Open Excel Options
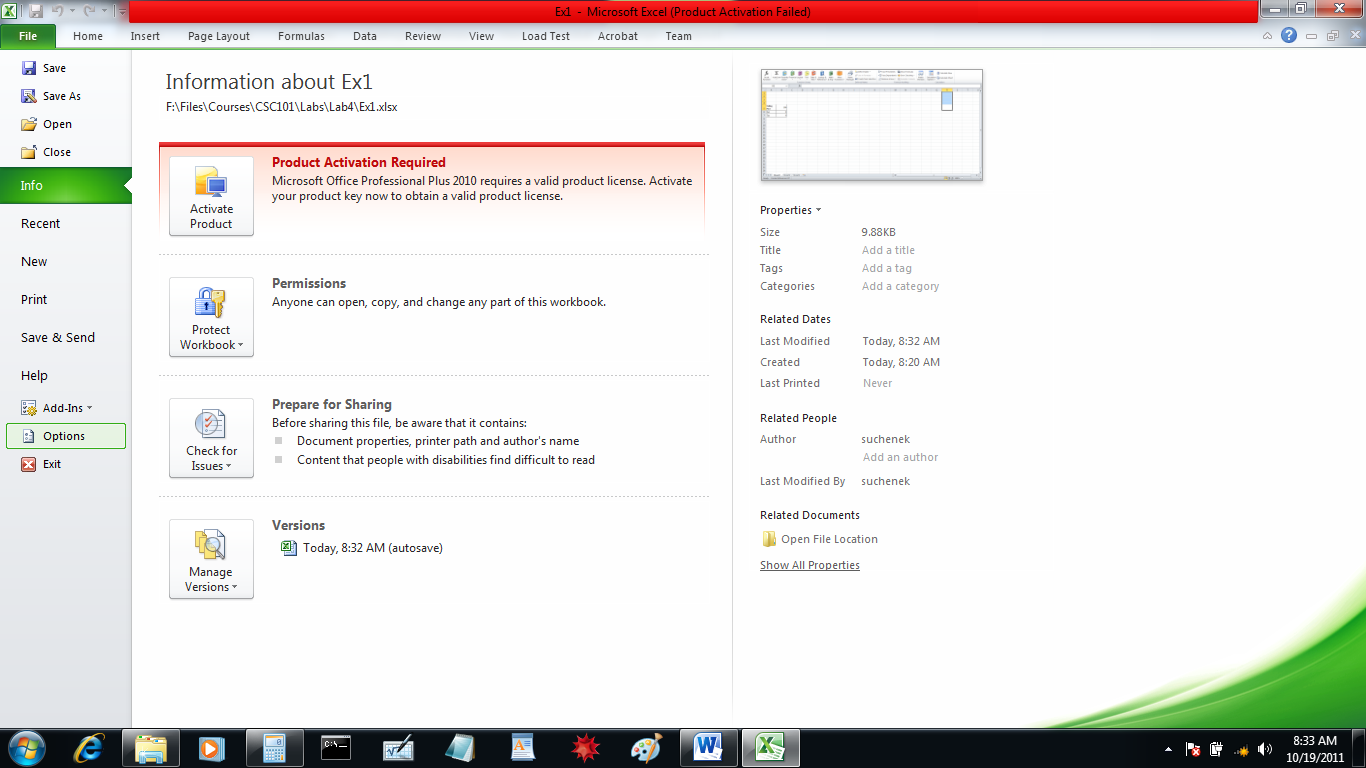The height and width of the screenshot is (768, 1366). [66, 436]
